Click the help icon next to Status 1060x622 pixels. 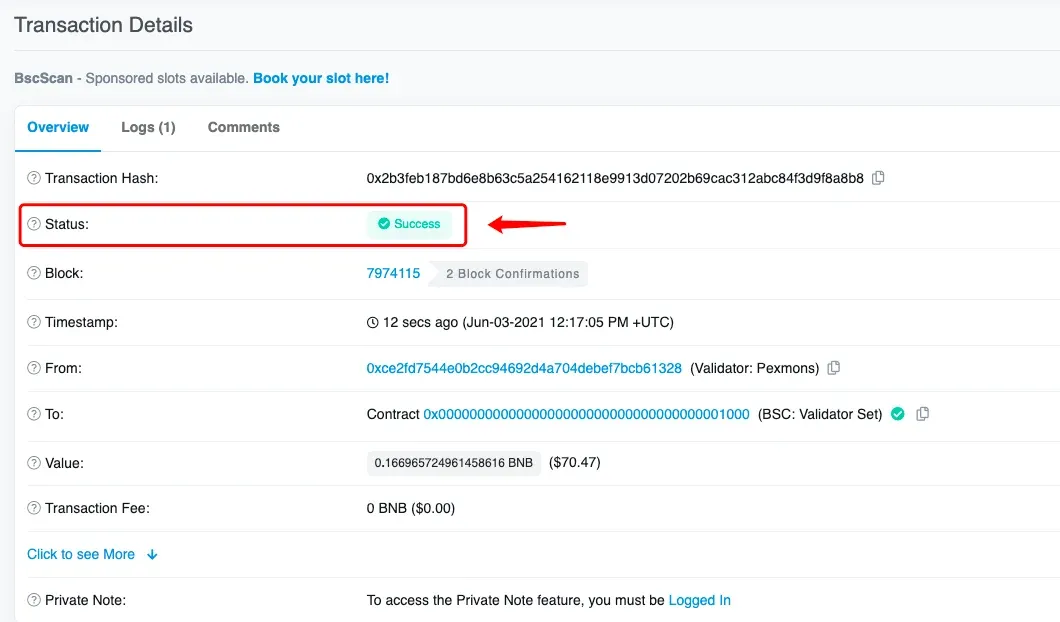(34, 224)
